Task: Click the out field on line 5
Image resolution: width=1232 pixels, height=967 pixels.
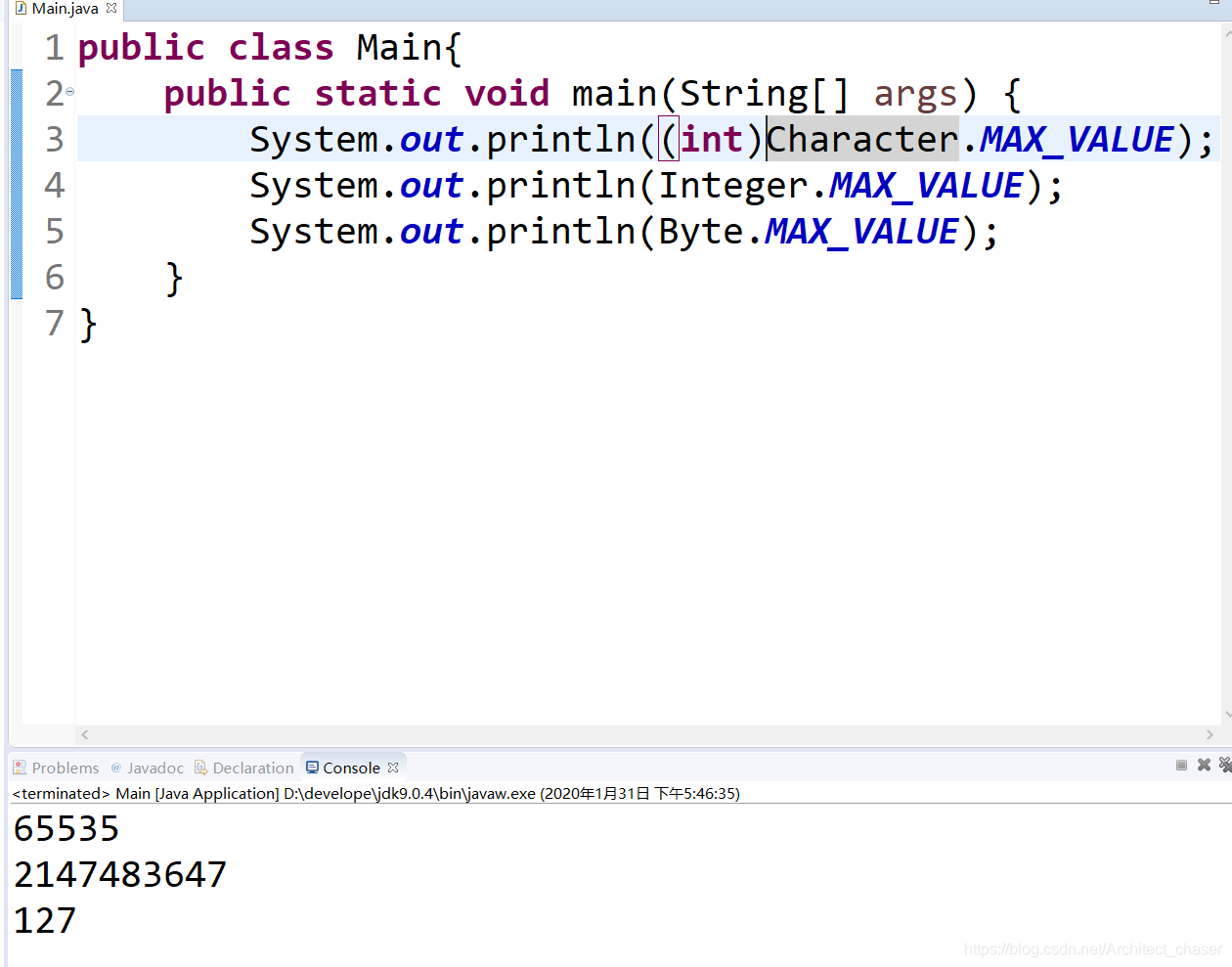Action: [x=431, y=231]
